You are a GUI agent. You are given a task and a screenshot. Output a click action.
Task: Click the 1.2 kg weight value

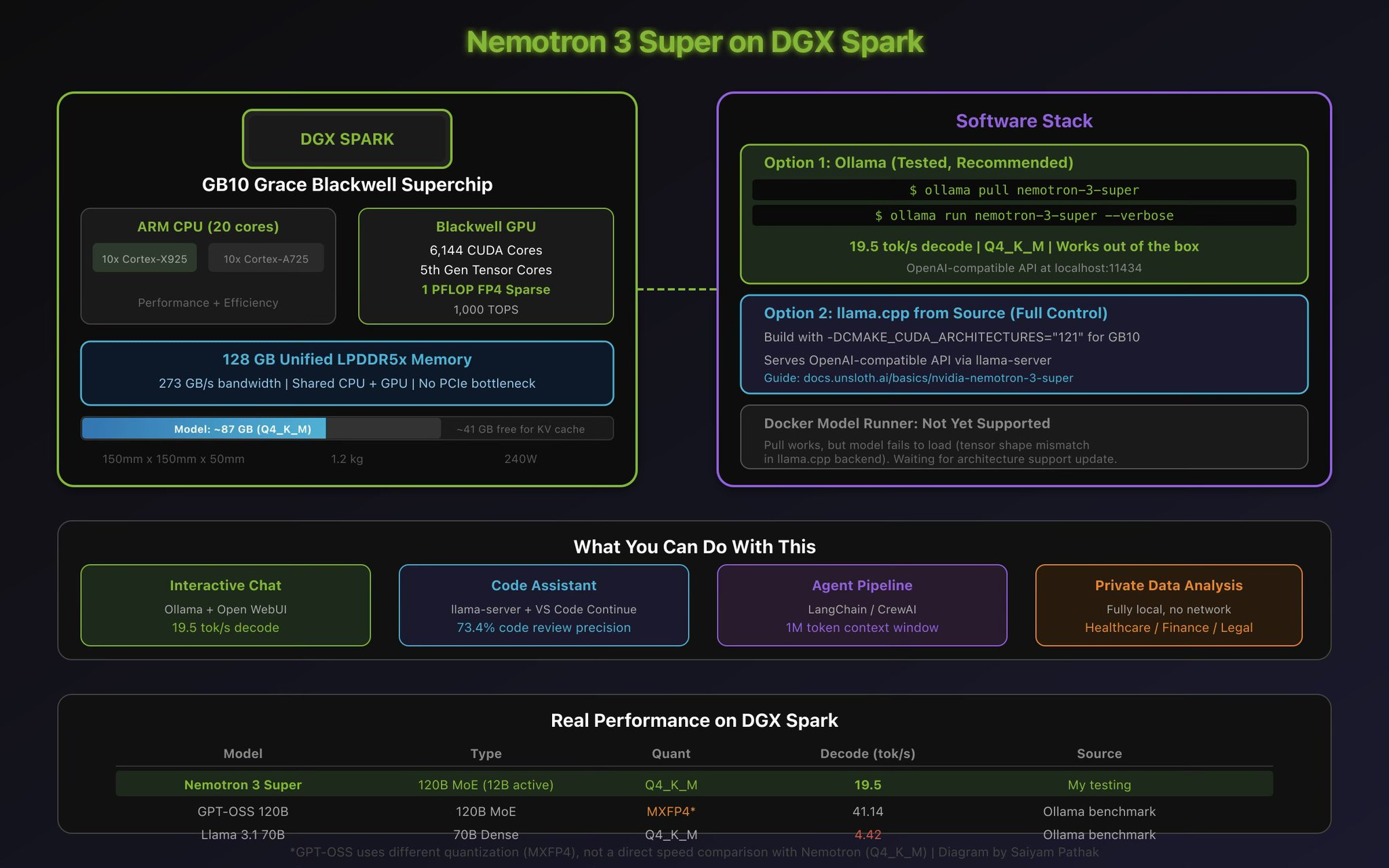347,459
